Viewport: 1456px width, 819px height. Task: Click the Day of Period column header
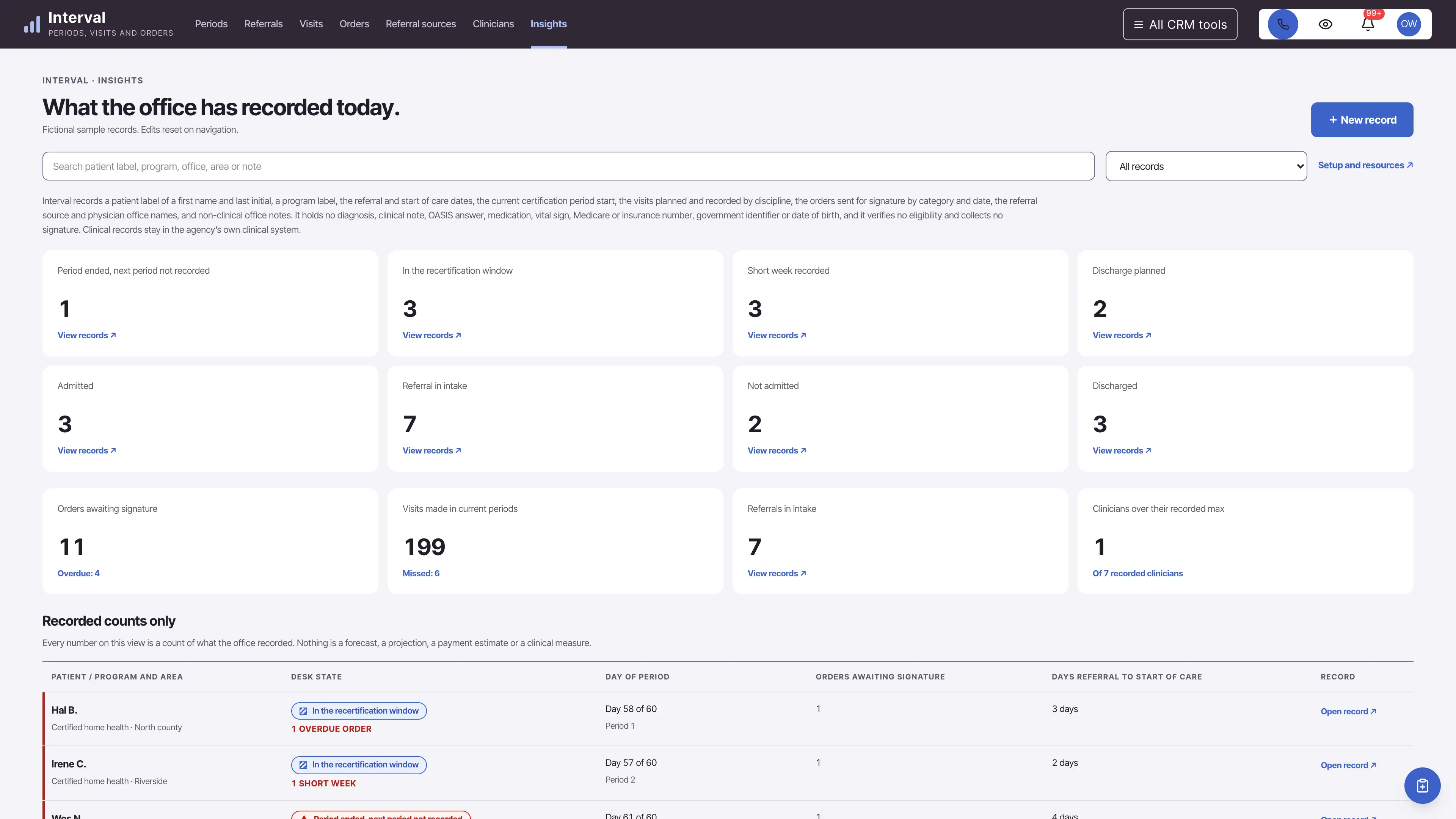click(637, 676)
